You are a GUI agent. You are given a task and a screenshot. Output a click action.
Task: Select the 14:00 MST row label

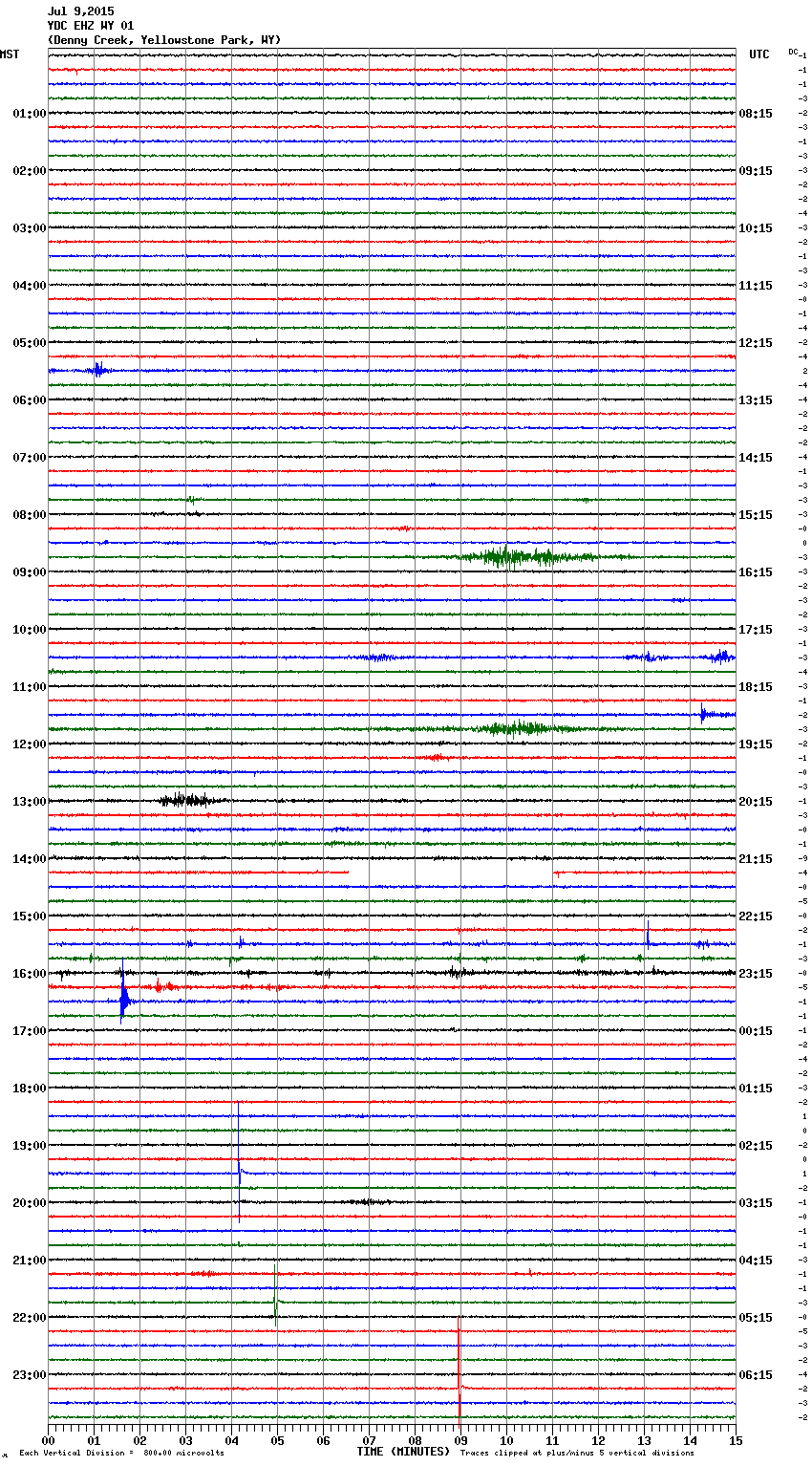click(x=30, y=859)
